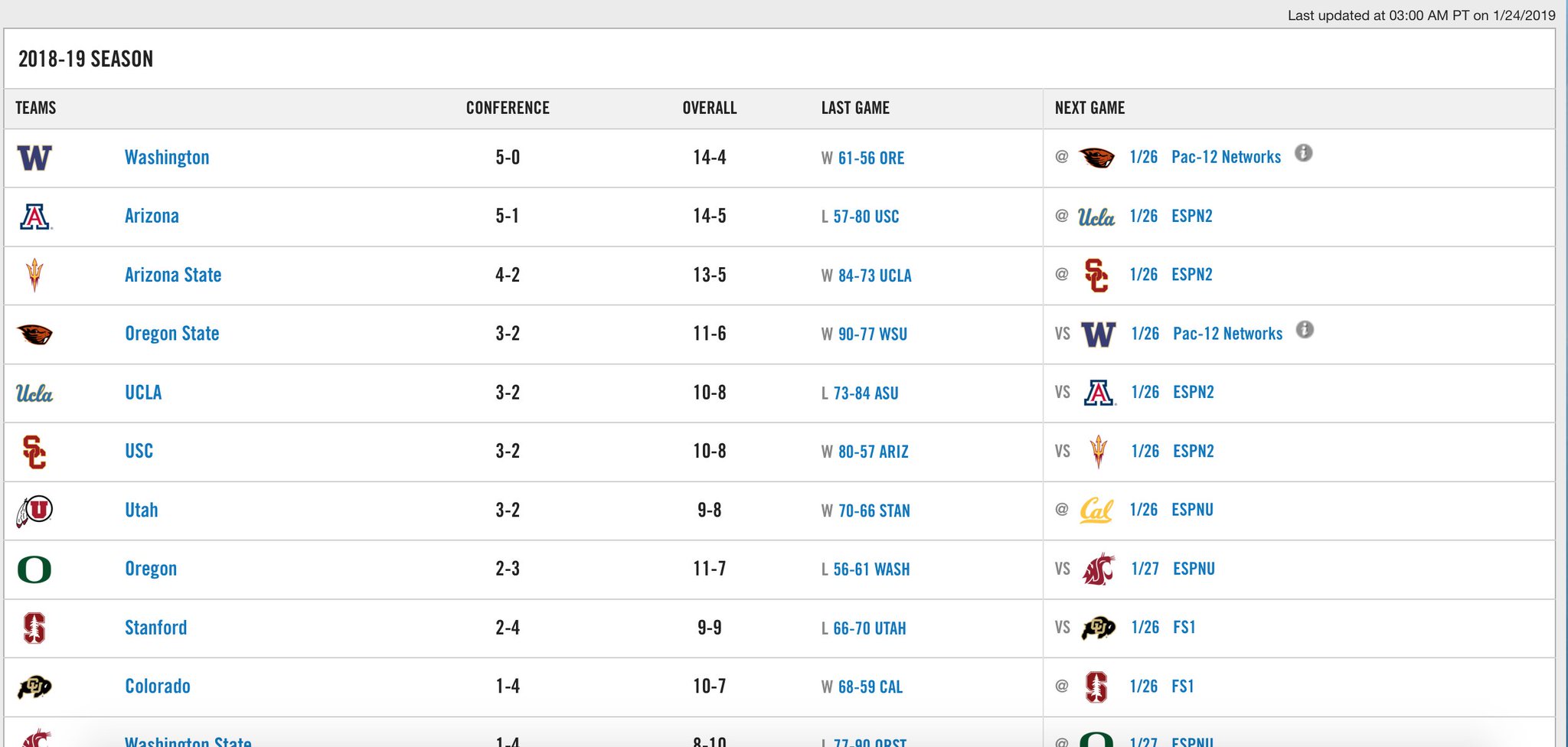
Task: Click the 1/27 date in Oregon's next game
Action: [1145, 569]
